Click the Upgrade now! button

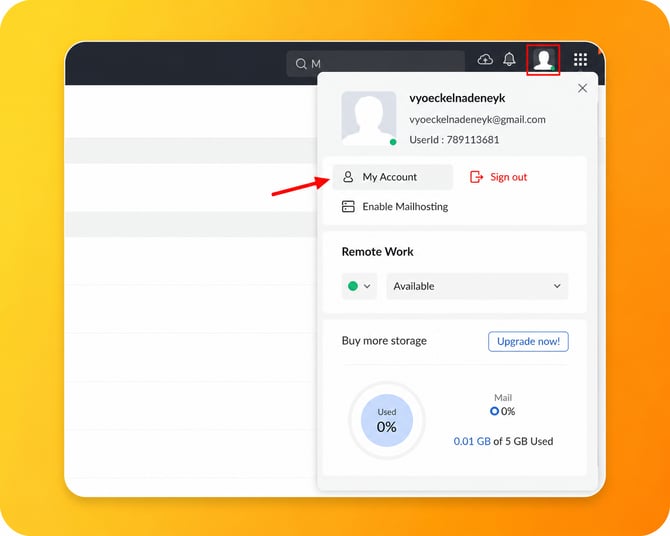(528, 342)
